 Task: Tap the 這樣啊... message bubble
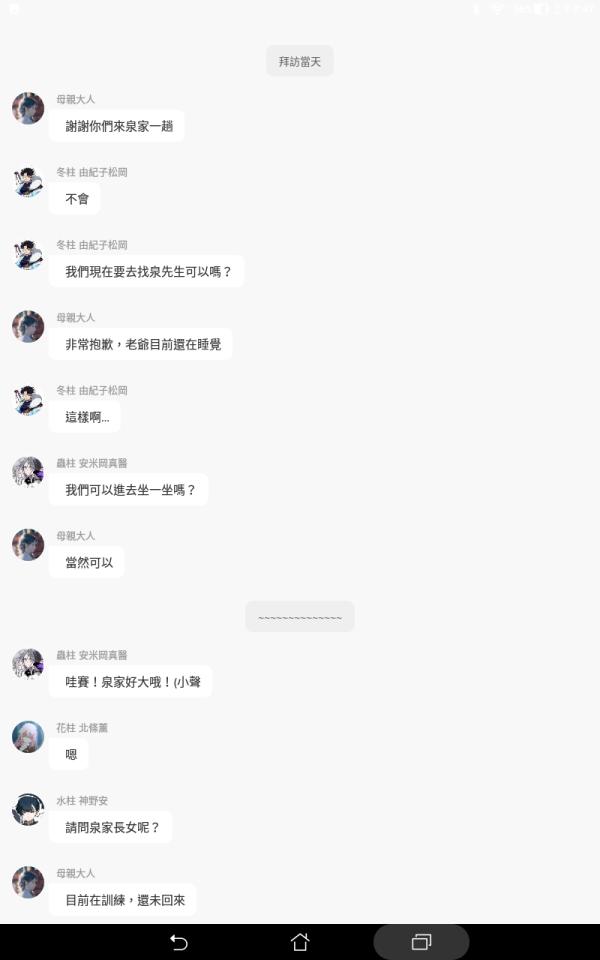(x=85, y=417)
